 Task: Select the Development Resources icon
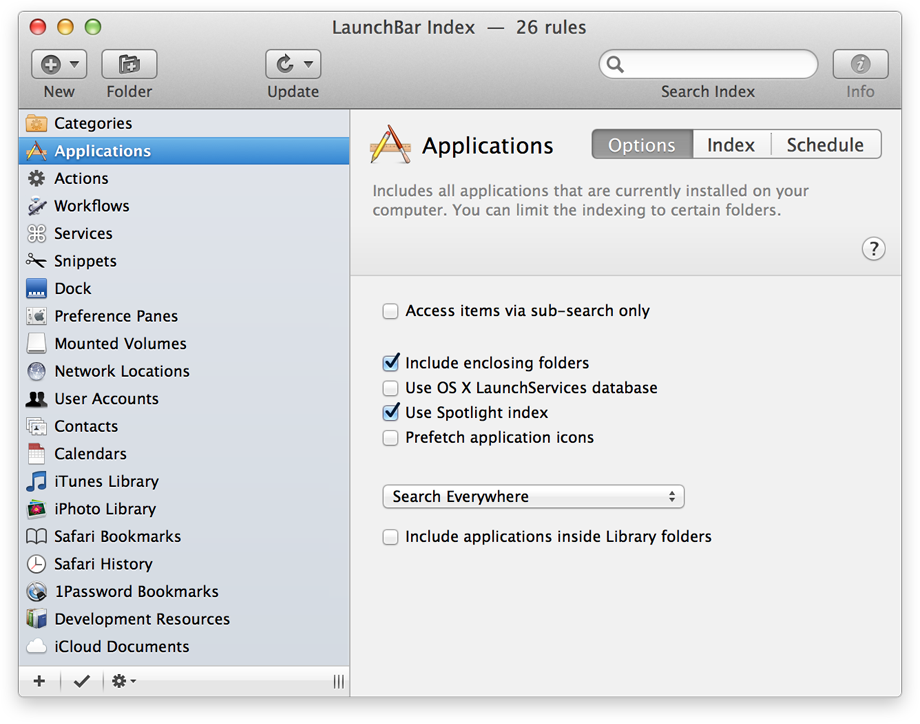36,618
